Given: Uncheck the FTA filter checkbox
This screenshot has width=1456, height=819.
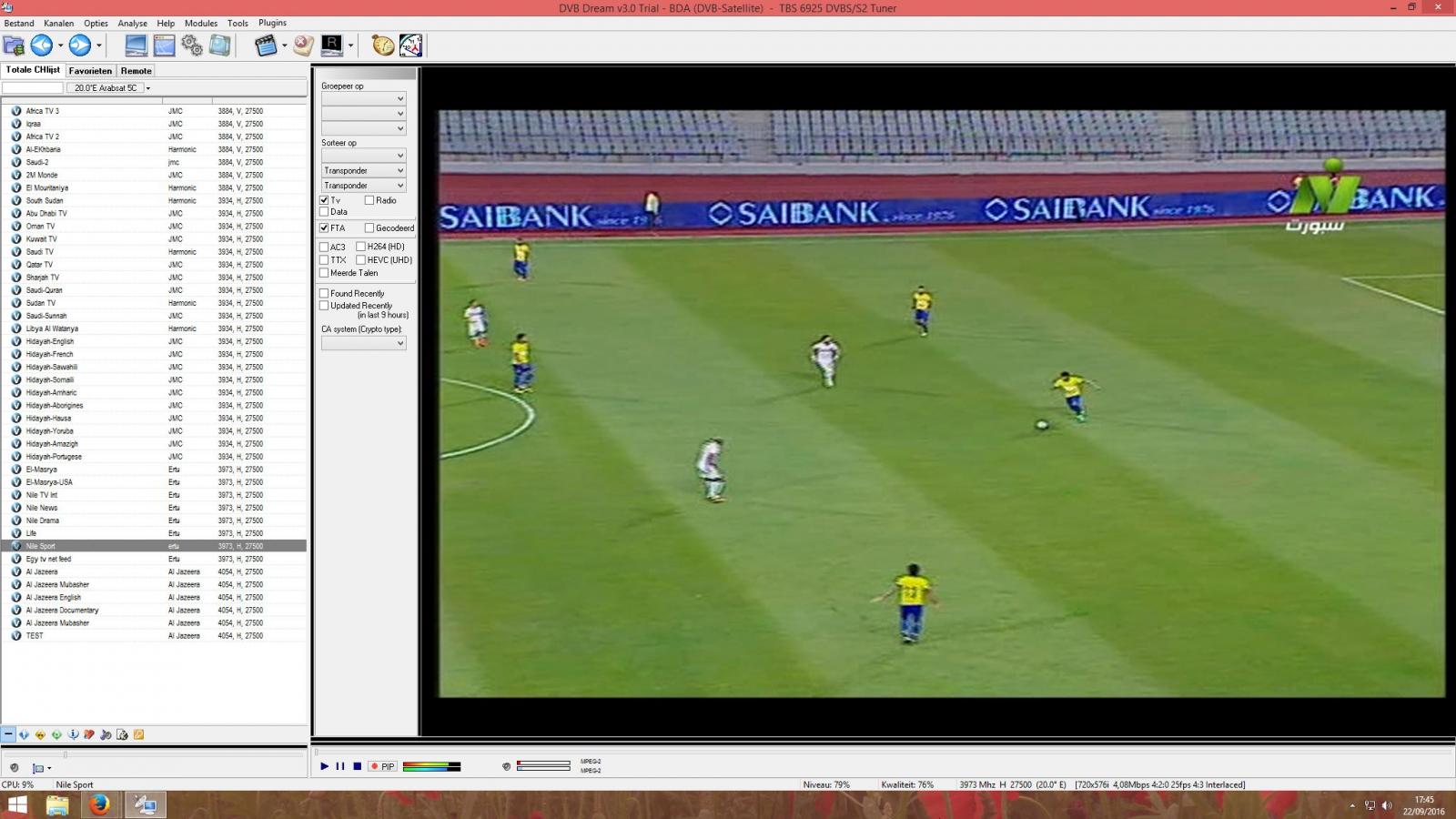Looking at the screenshot, I should [x=324, y=228].
